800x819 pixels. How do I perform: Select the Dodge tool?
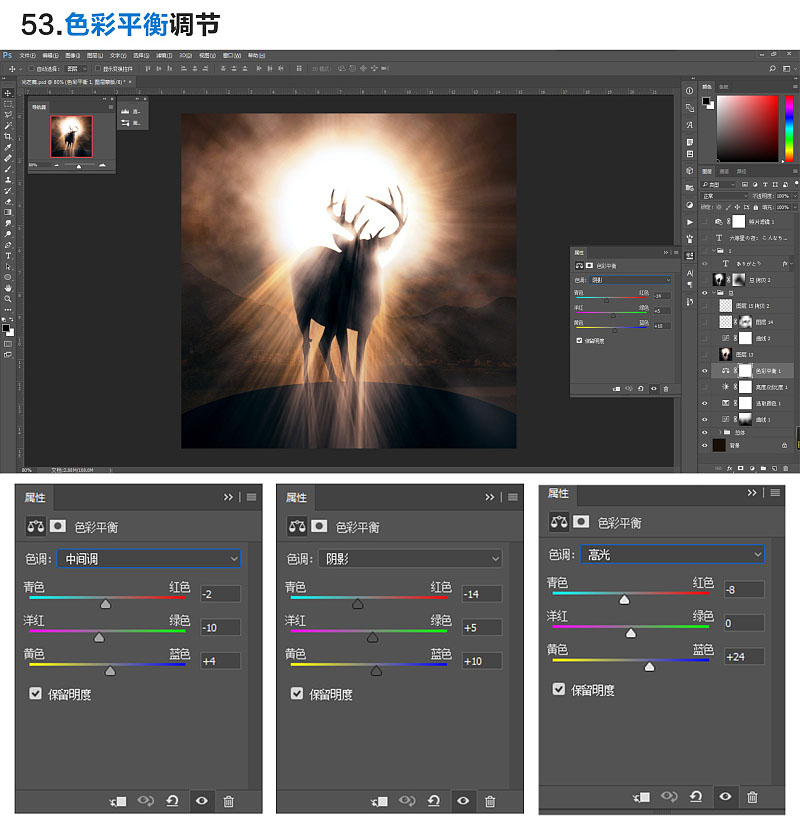pyautogui.click(x=8, y=234)
